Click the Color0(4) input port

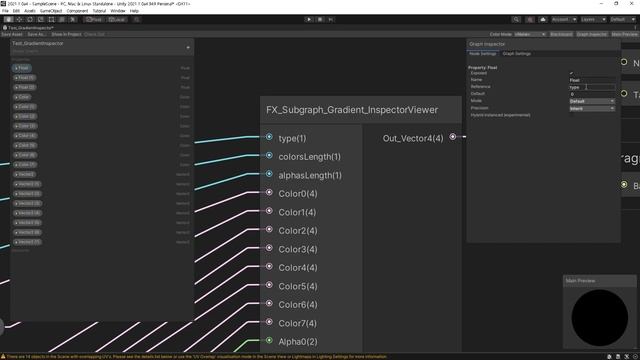(x=269, y=192)
